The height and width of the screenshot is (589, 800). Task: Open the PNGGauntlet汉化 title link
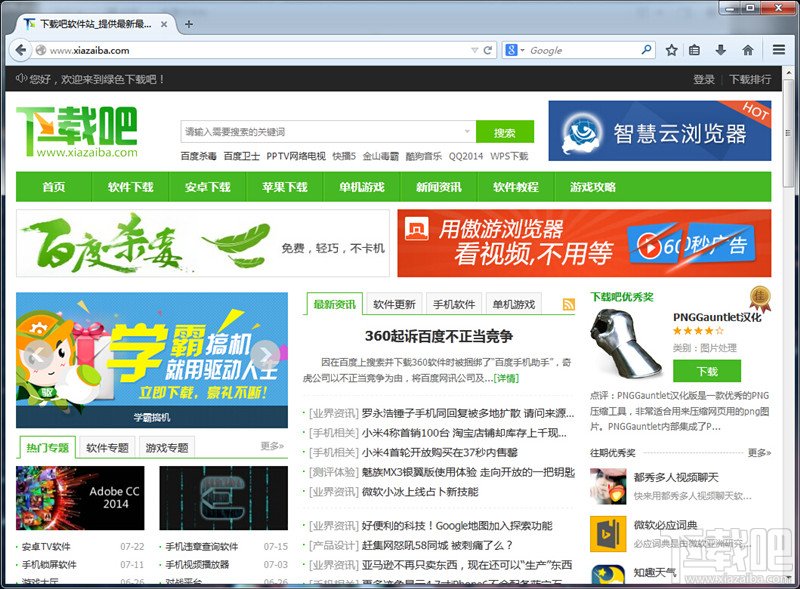click(717, 317)
